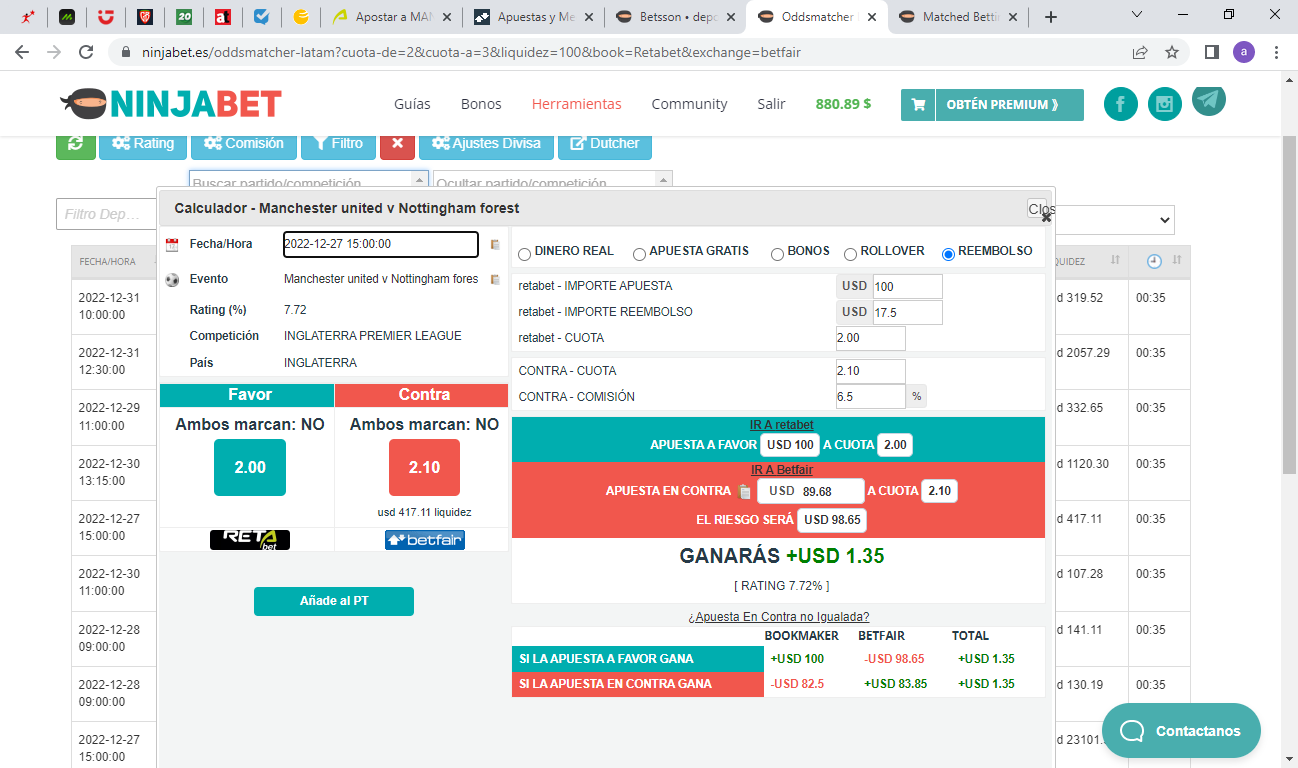
Task: Click the teal 2.00 Favor odds box
Action: [250, 467]
